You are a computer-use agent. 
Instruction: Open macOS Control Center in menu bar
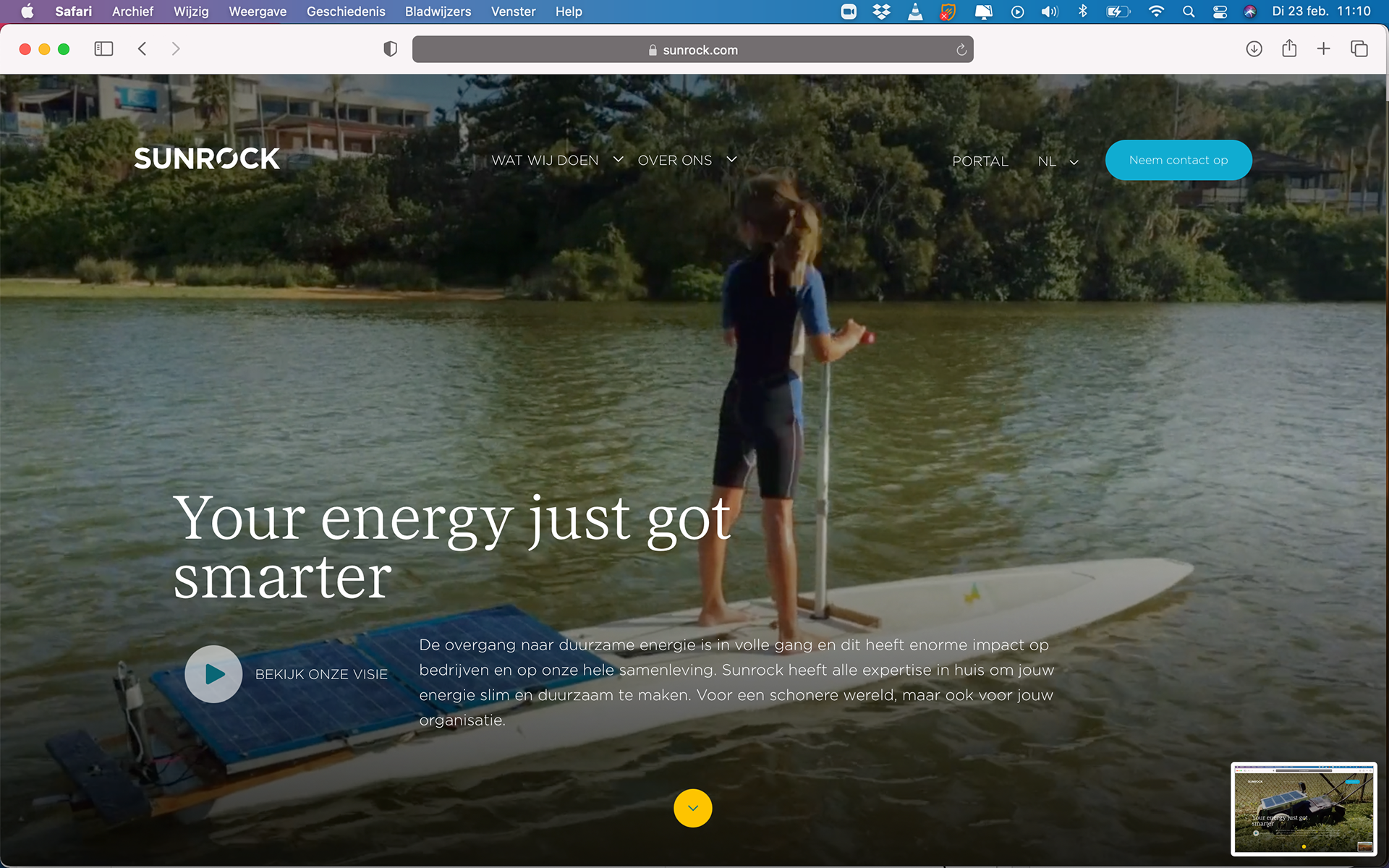1220,12
